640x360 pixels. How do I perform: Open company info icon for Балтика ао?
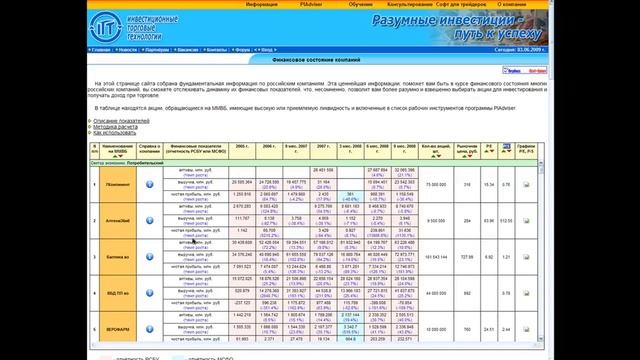pos(150,257)
